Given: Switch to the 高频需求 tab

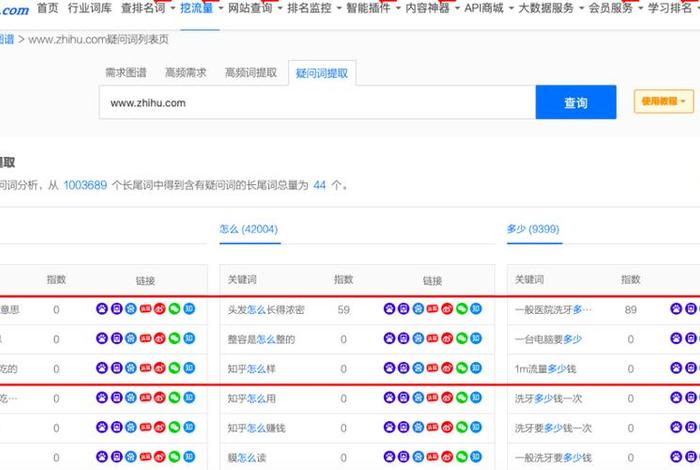Looking at the screenshot, I should pyautogui.click(x=186, y=72).
